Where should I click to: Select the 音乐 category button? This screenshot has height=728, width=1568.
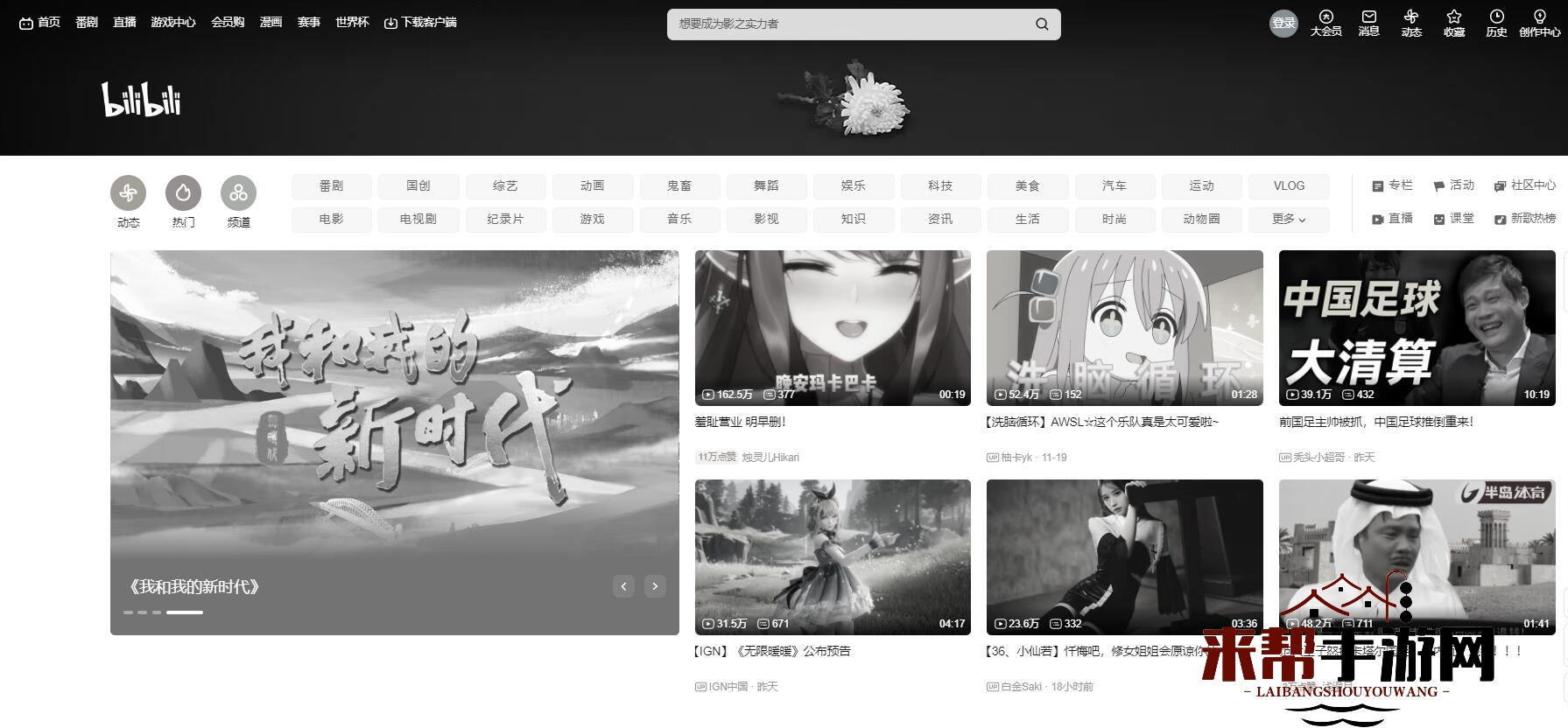679,219
